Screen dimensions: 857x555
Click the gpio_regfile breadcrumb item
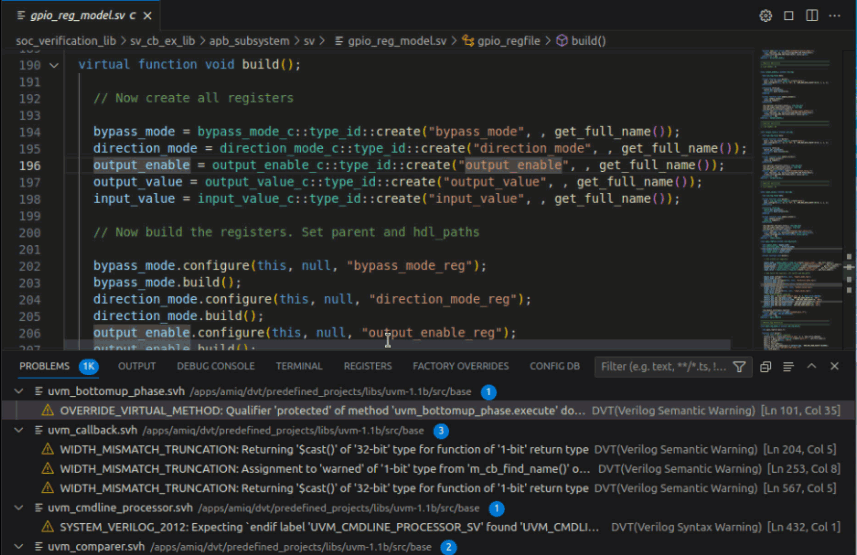point(506,41)
